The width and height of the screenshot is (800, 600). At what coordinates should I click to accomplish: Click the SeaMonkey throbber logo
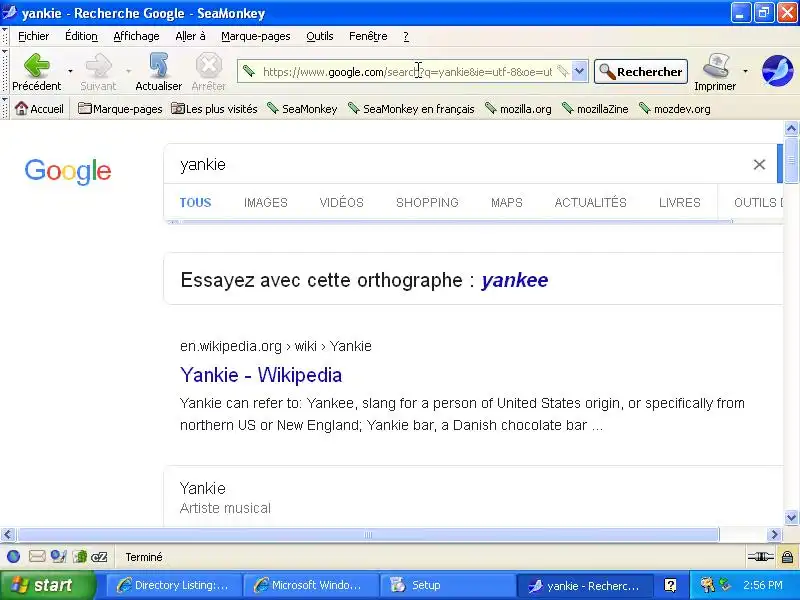(777, 71)
